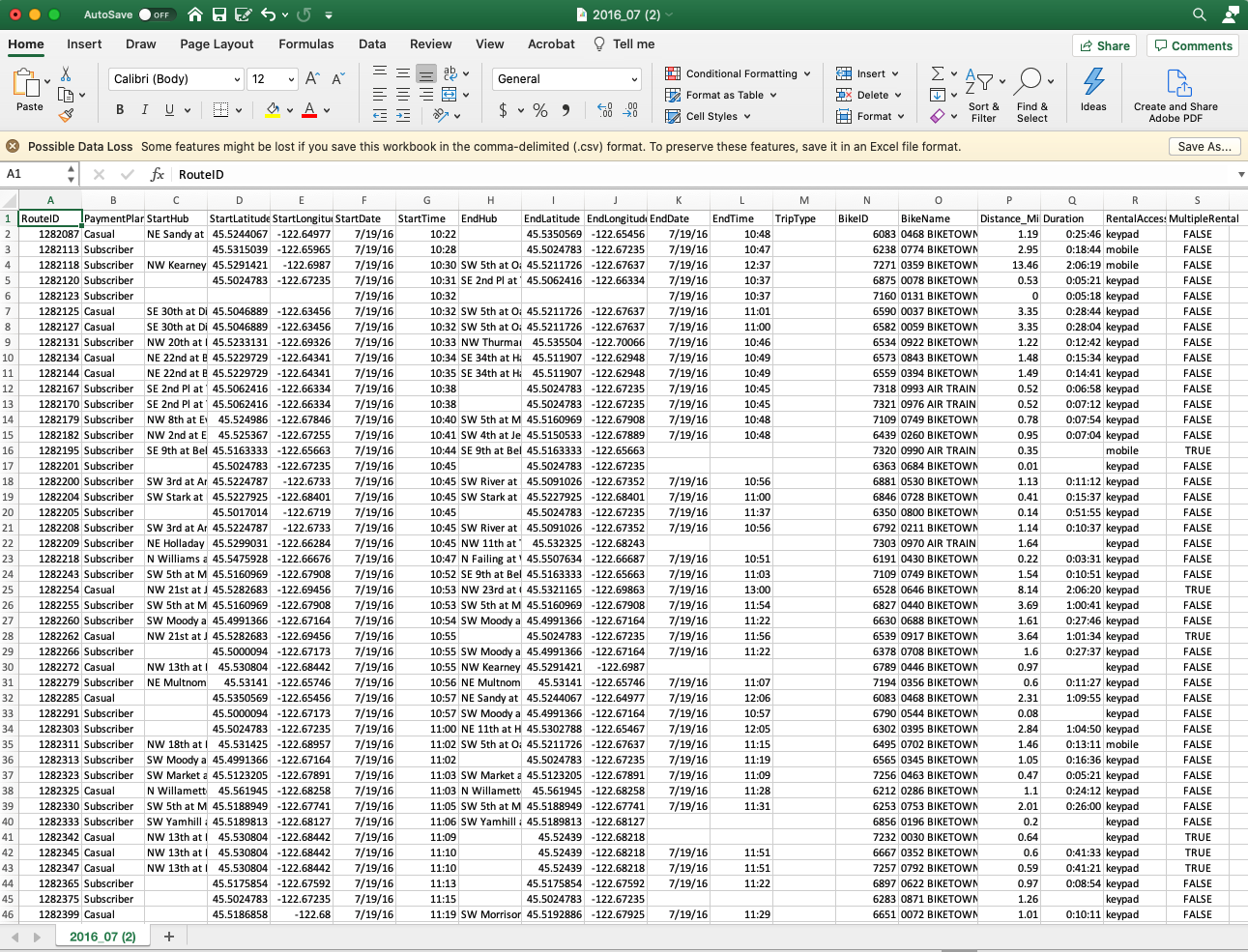Switch to the Page Layout ribbon tab
The height and width of the screenshot is (952, 1248).
pyautogui.click(x=217, y=44)
